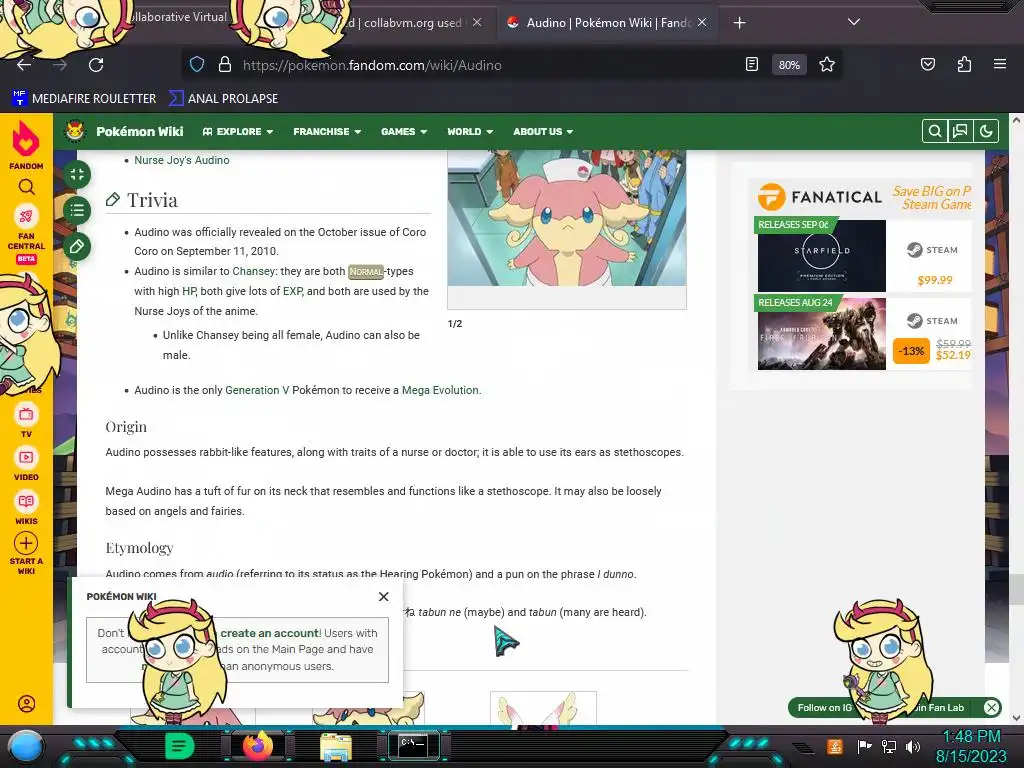The height and width of the screenshot is (768, 1024).
Task: Bookmark this page with the star icon
Action: [827, 65]
